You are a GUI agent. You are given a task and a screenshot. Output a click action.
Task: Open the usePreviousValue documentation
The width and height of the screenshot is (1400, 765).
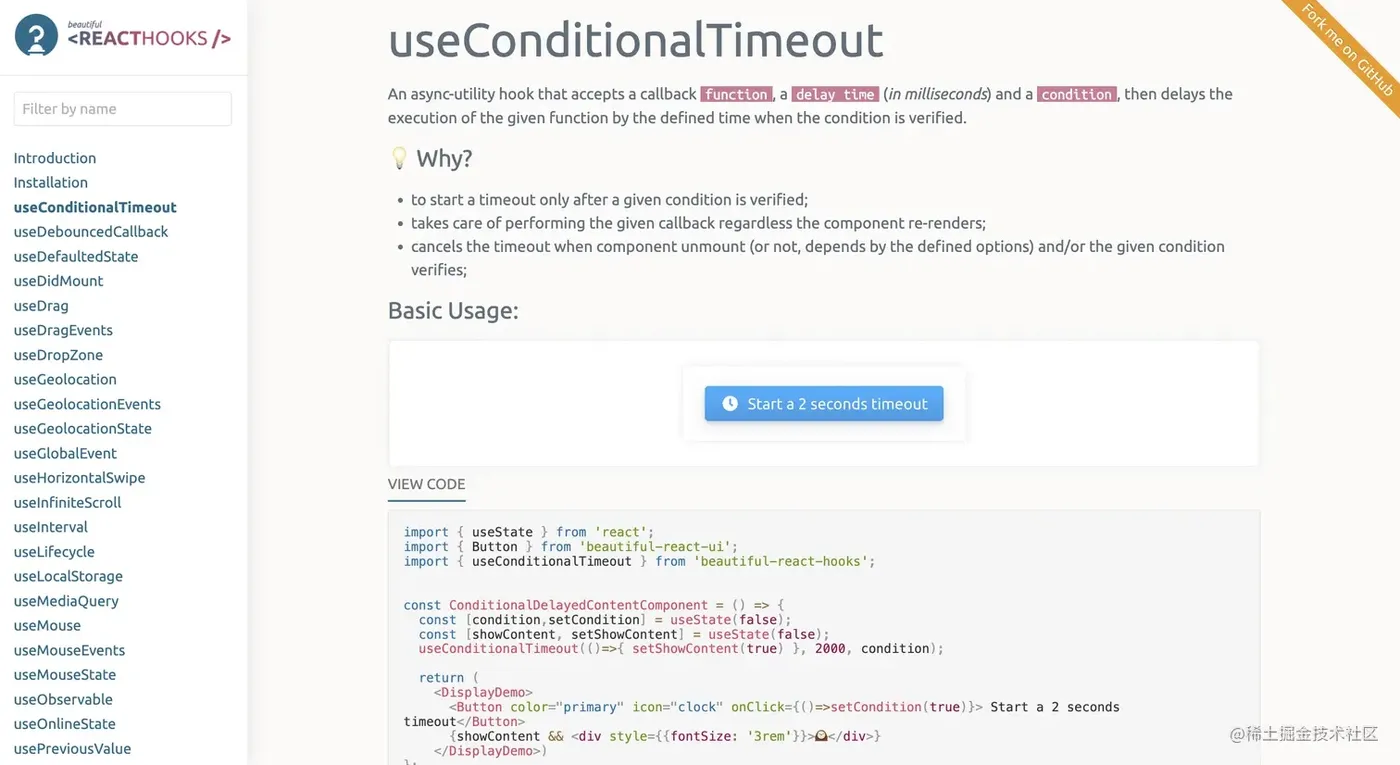pos(72,748)
